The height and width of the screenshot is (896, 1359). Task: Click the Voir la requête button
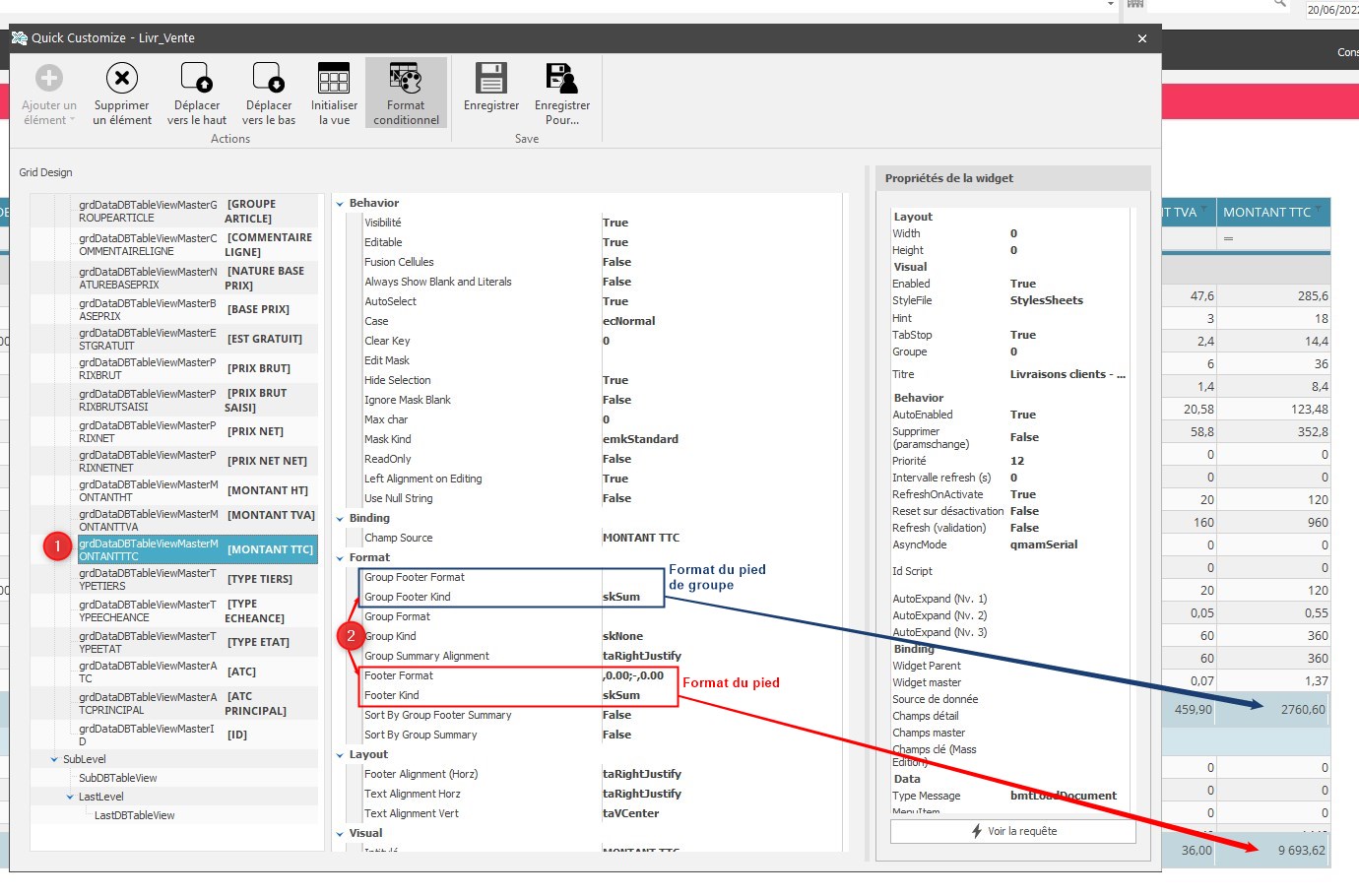point(1012,831)
